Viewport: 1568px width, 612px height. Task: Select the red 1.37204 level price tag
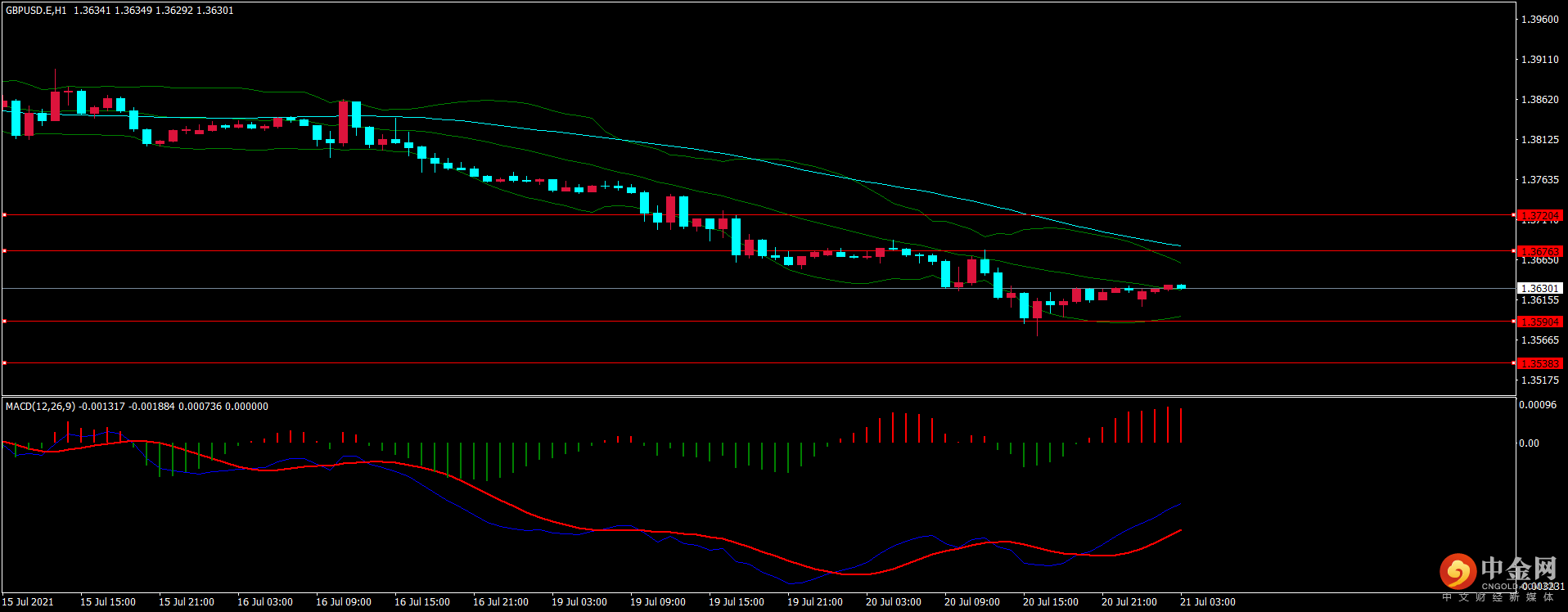[1540, 215]
